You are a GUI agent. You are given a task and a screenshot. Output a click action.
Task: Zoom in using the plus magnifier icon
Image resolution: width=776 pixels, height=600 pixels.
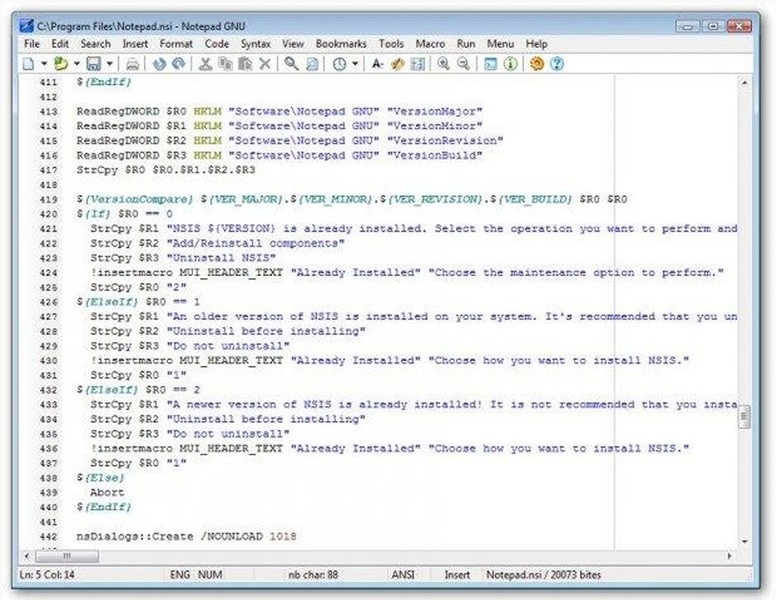(443, 64)
